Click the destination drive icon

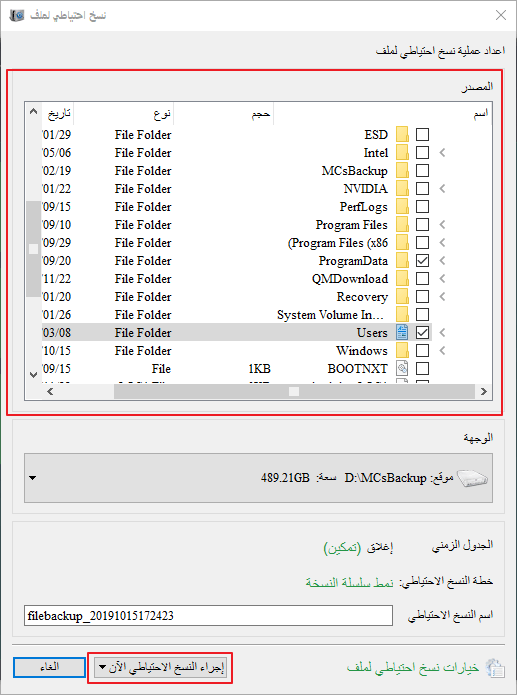472,478
